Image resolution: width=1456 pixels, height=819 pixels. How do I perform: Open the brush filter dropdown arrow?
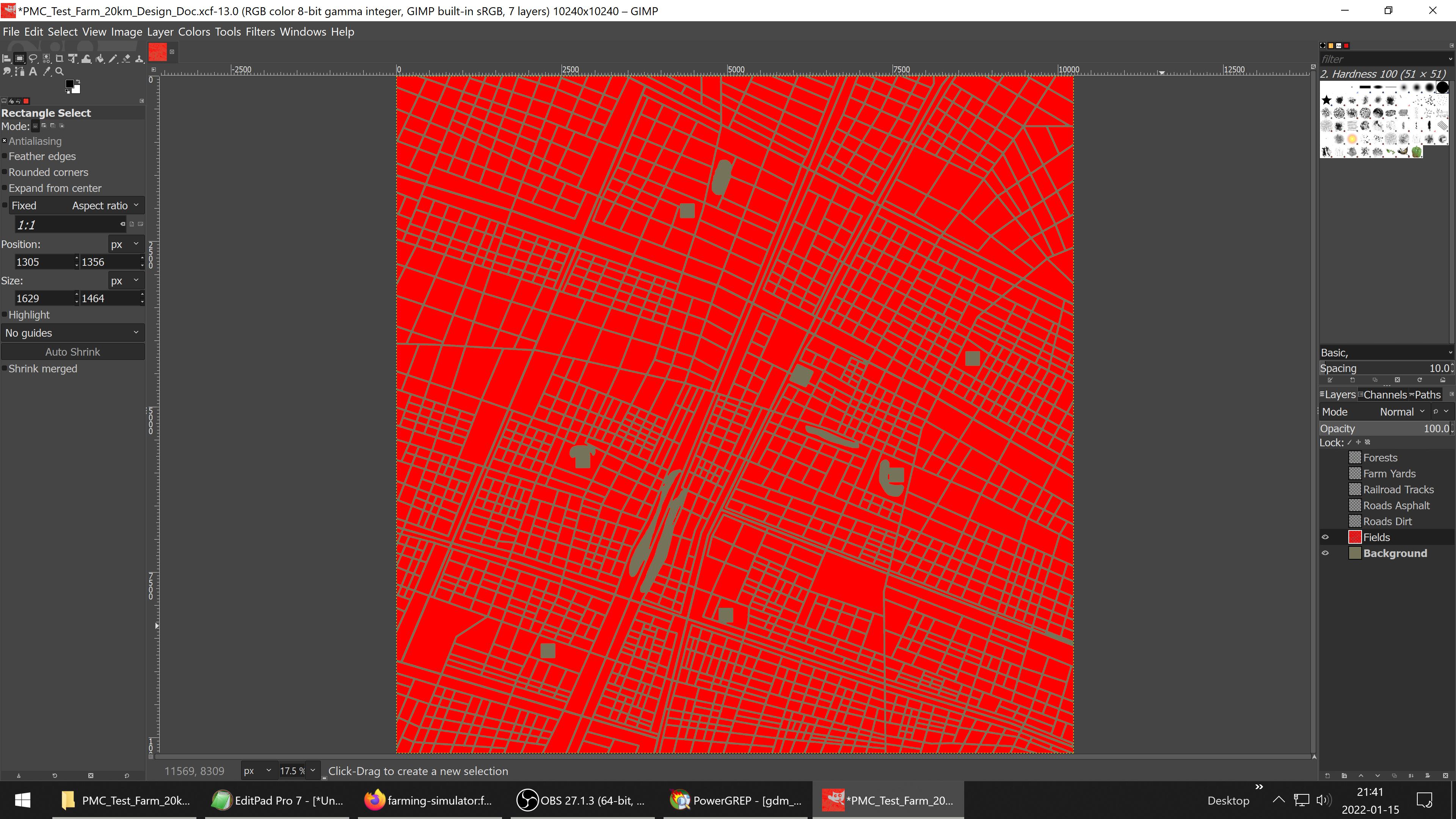1450,60
